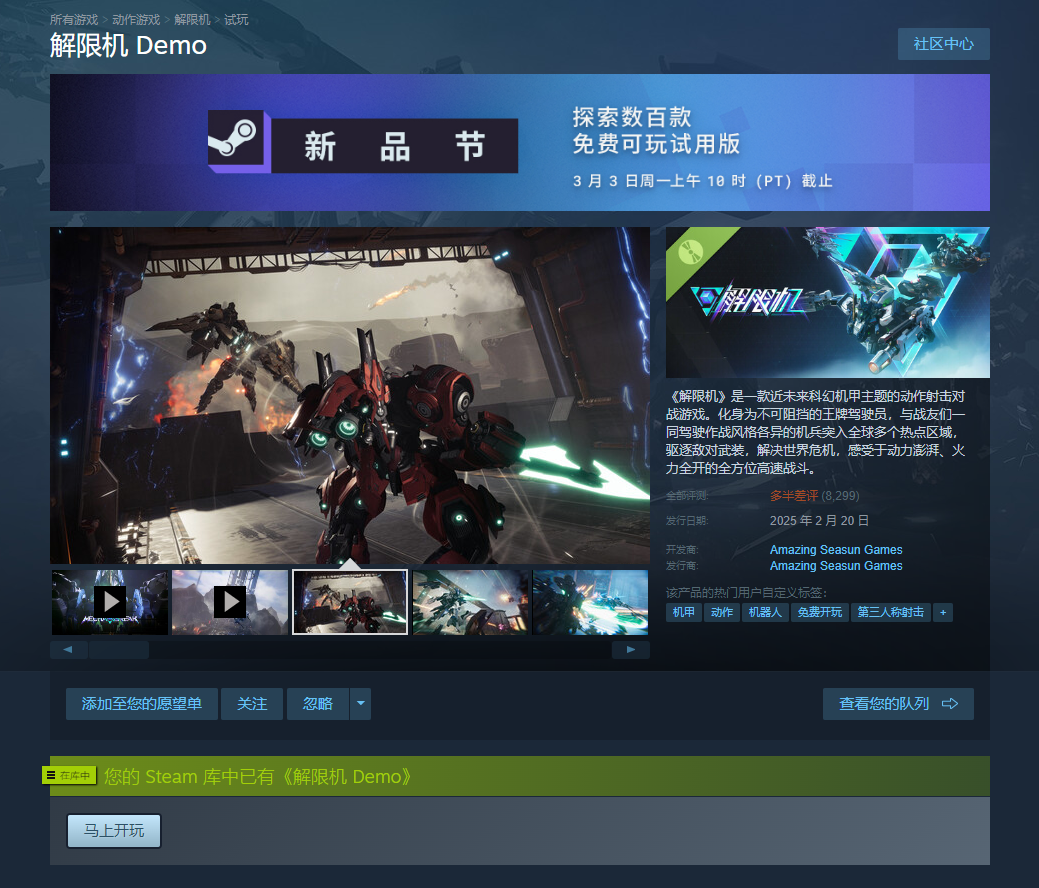Click the left arrow of thumbnail strip
The width and height of the screenshot is (1039, 888).
point(68,649)
